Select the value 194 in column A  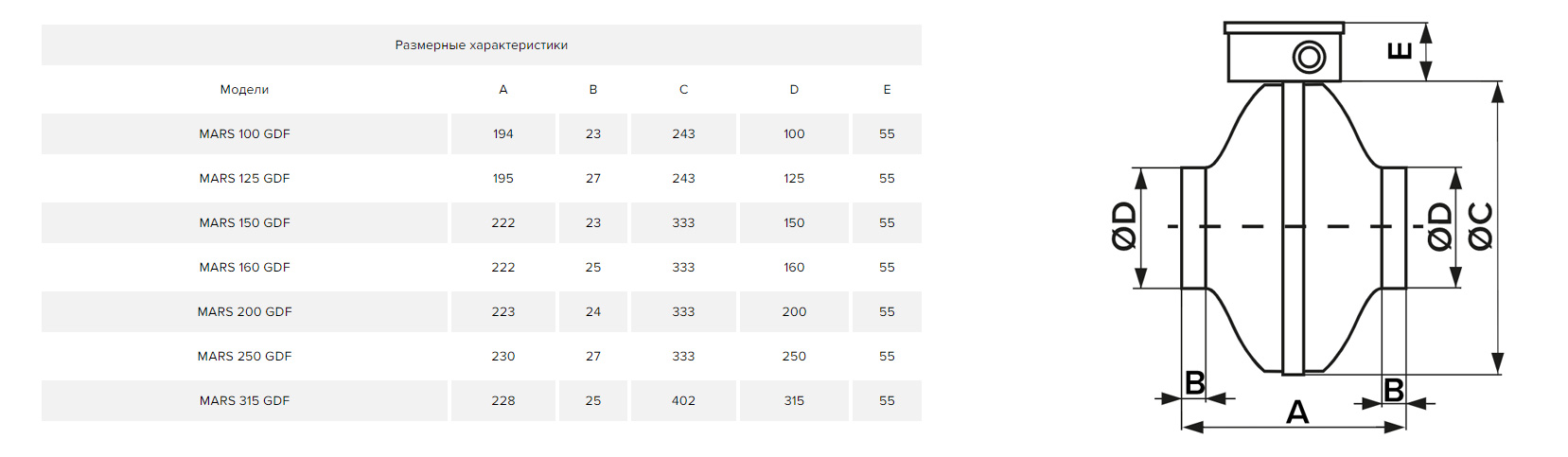click(x=503, y=134)
